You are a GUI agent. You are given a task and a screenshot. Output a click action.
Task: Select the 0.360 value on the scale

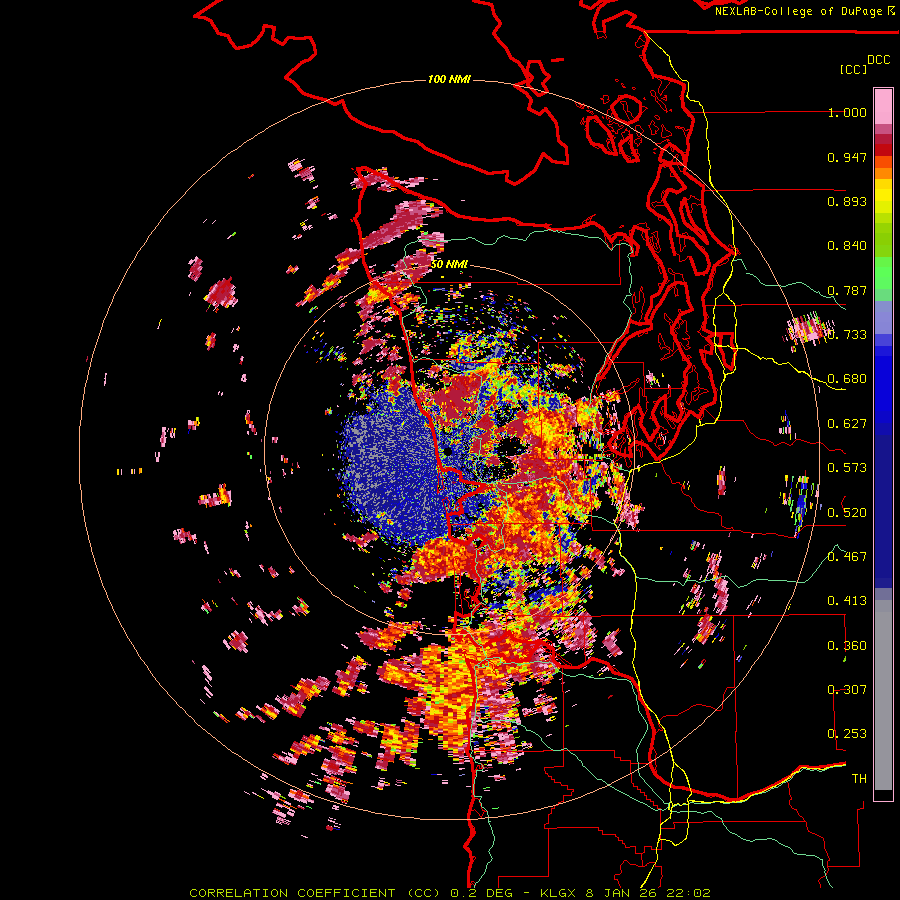coord(847,646)
